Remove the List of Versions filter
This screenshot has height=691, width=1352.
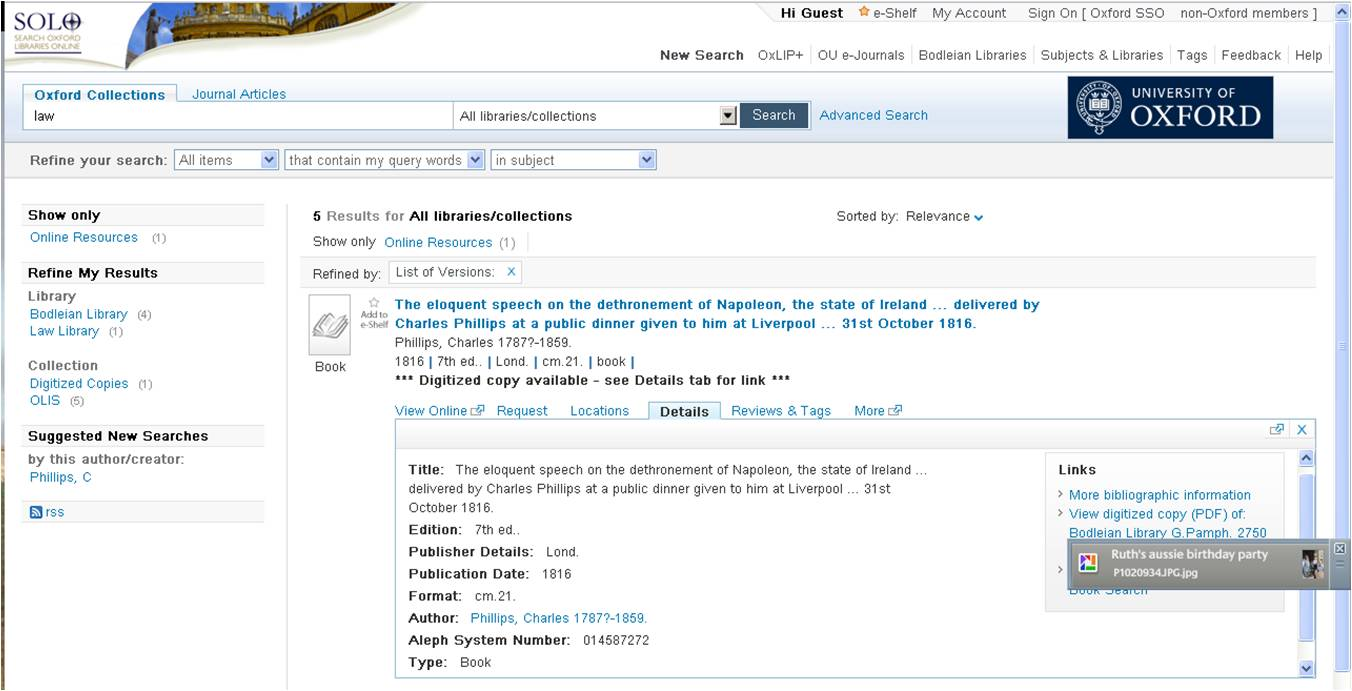511,272
